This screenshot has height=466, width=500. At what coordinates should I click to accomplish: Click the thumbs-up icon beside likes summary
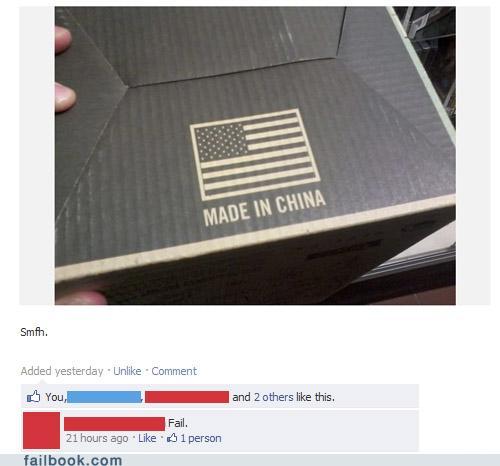coord(33,397)
